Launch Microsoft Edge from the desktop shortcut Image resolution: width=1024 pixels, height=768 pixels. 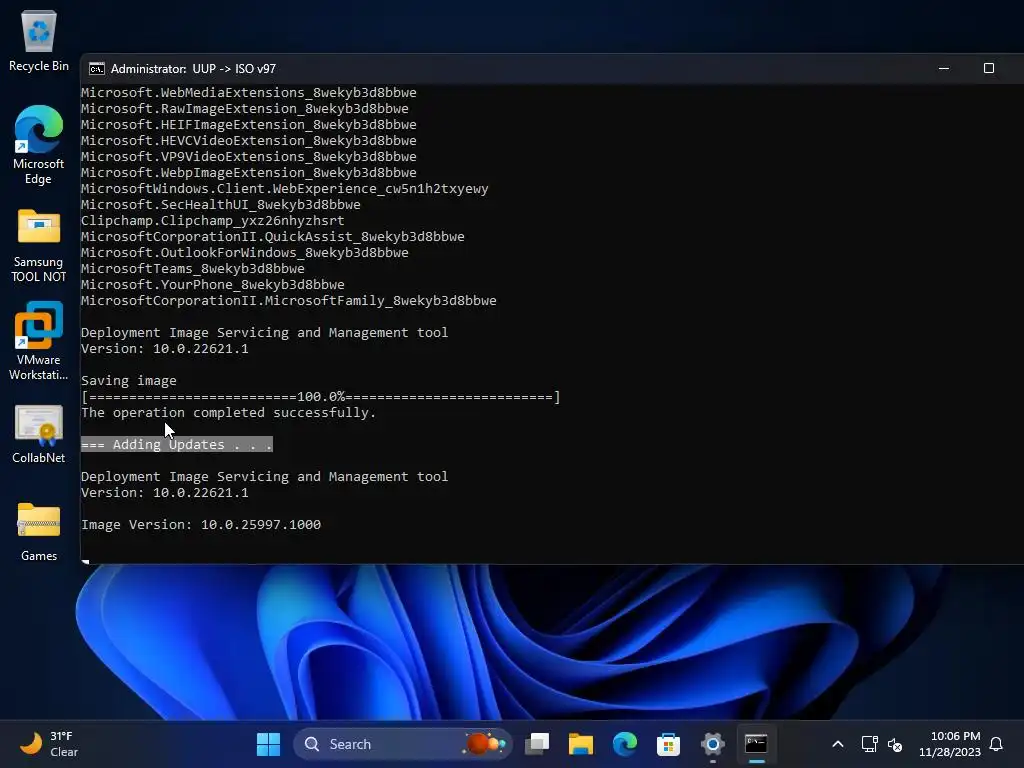pos(39,144)
